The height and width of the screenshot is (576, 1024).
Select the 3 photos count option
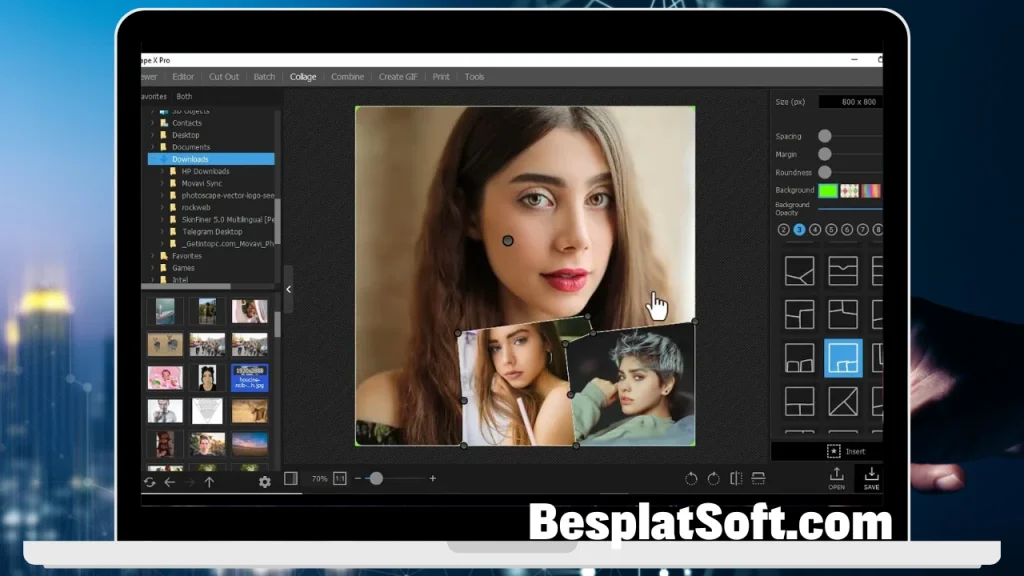(x=799, y=230)
